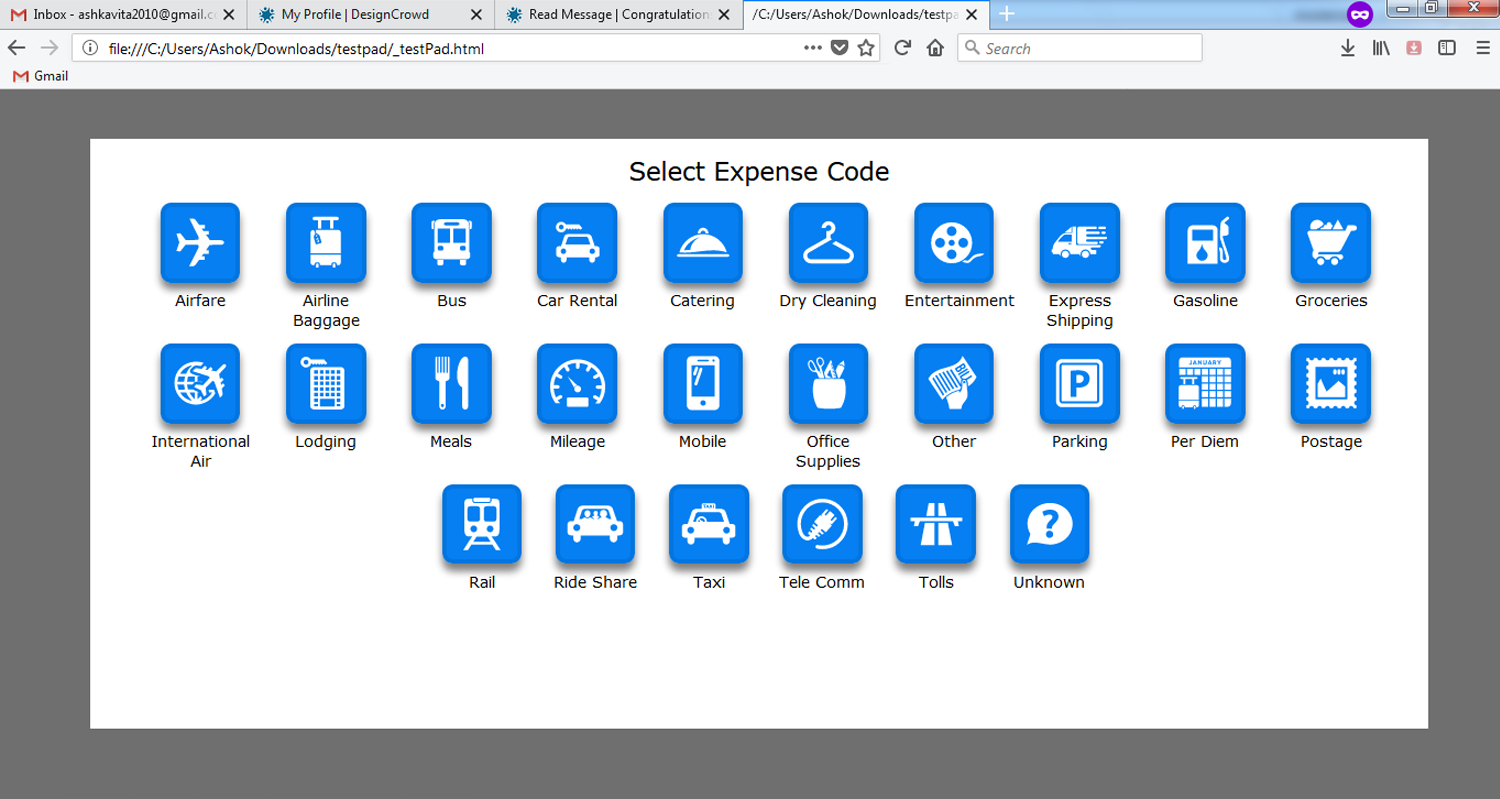Select the Lodging expense icon
Image resolution: width=1500 pixels, height=799 pixels.
tap(326, 383)
